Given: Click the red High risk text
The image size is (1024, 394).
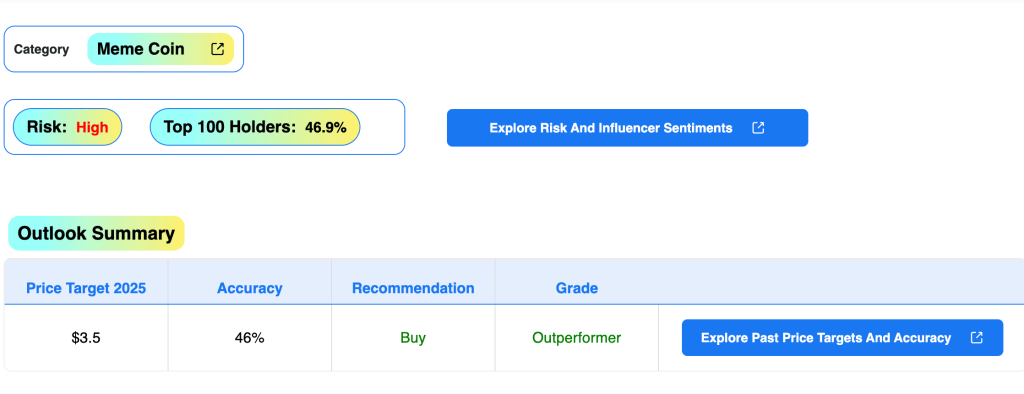Looking at the screenshot, I should tap(92, 127).
